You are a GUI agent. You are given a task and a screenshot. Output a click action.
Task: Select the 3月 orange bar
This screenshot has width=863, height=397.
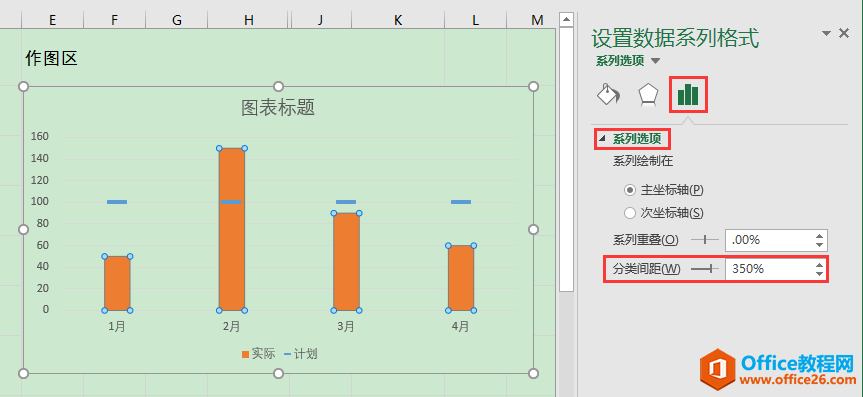(x=346, y=262)
